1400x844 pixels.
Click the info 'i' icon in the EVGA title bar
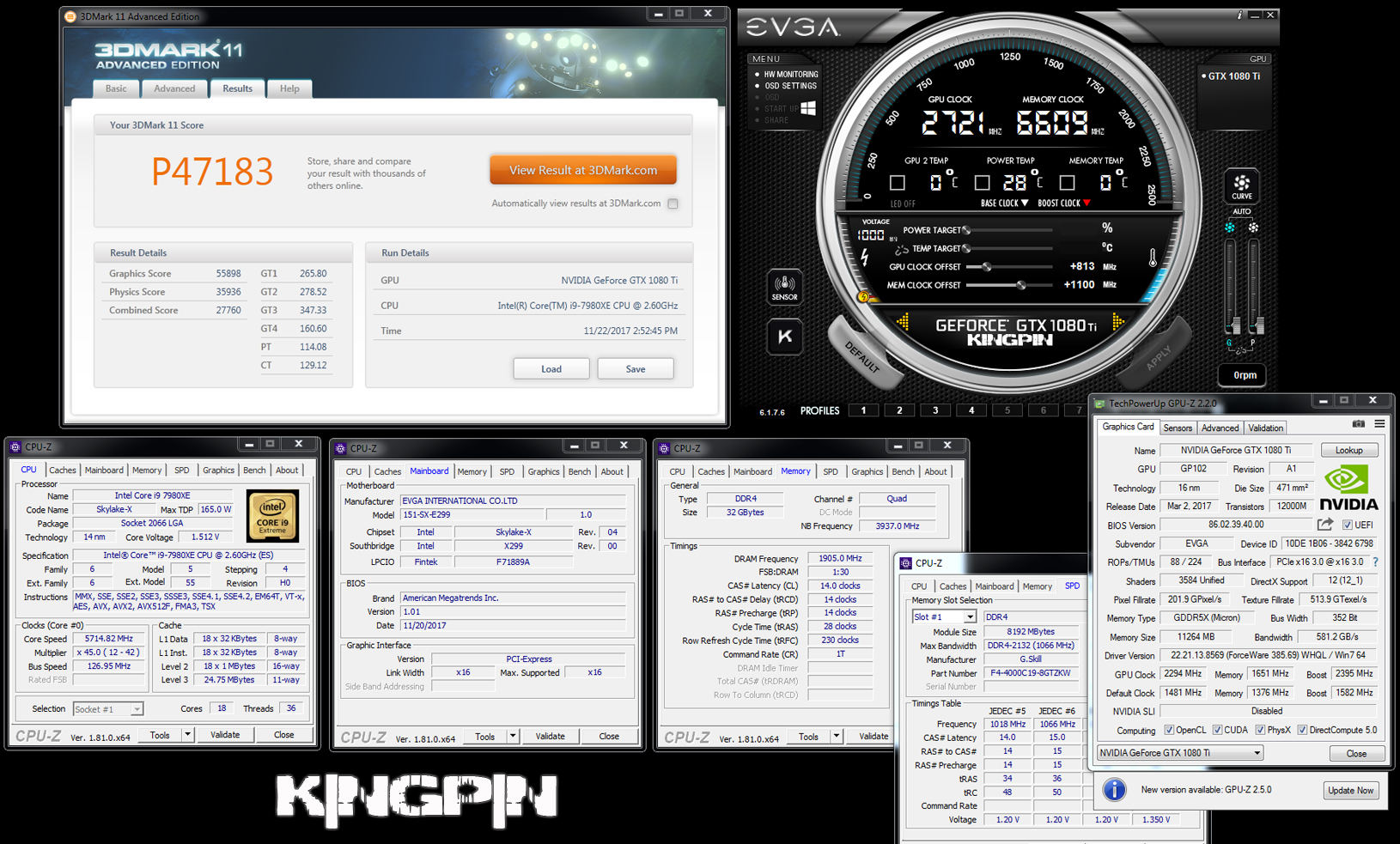1239,15
